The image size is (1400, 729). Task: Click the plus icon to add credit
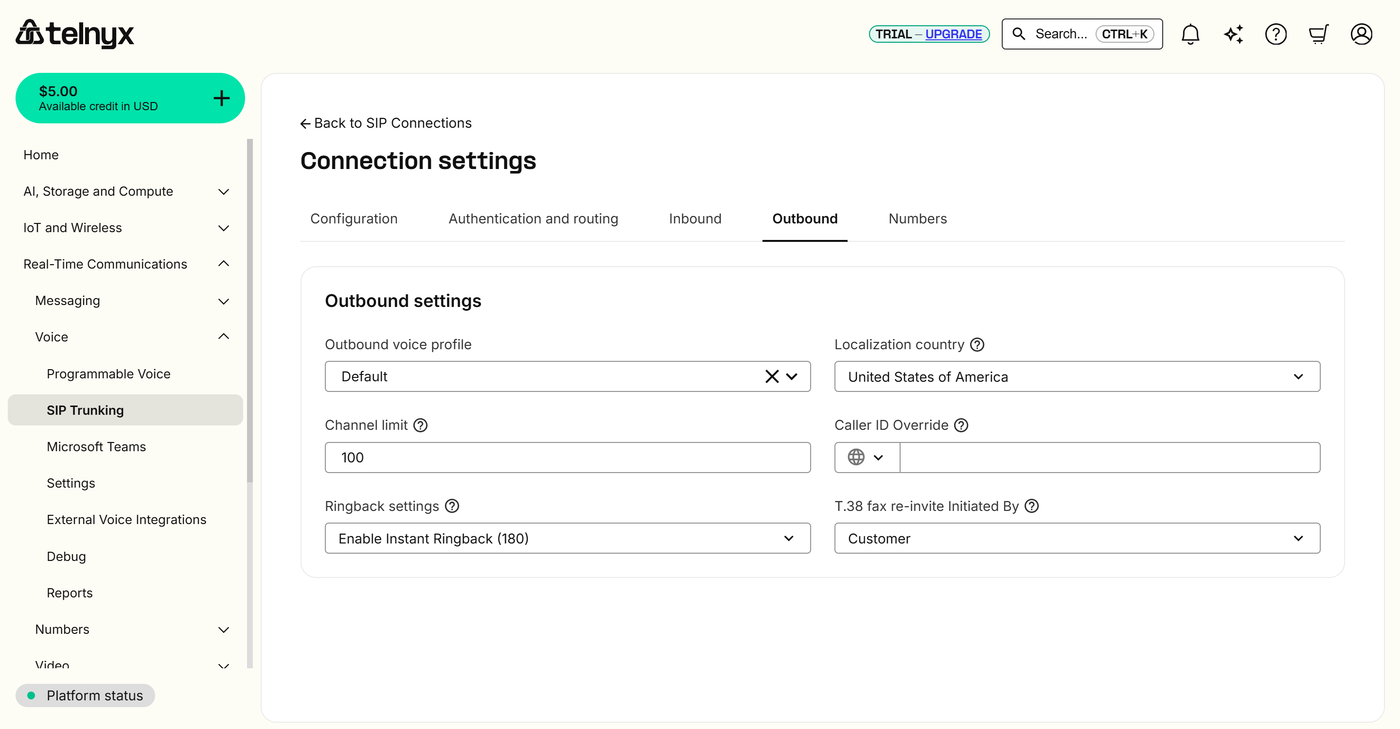point(221,98)
